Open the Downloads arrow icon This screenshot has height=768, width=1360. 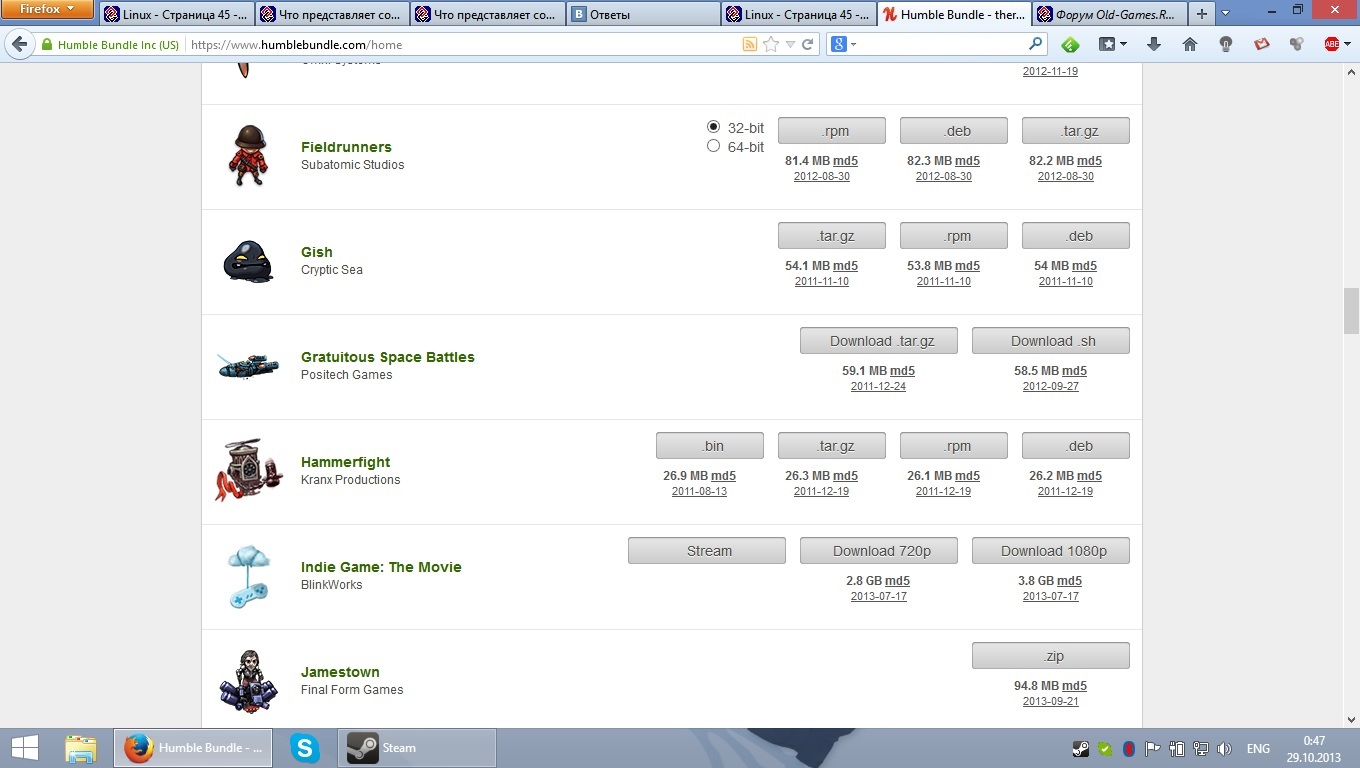click(x=1154, y=44)
